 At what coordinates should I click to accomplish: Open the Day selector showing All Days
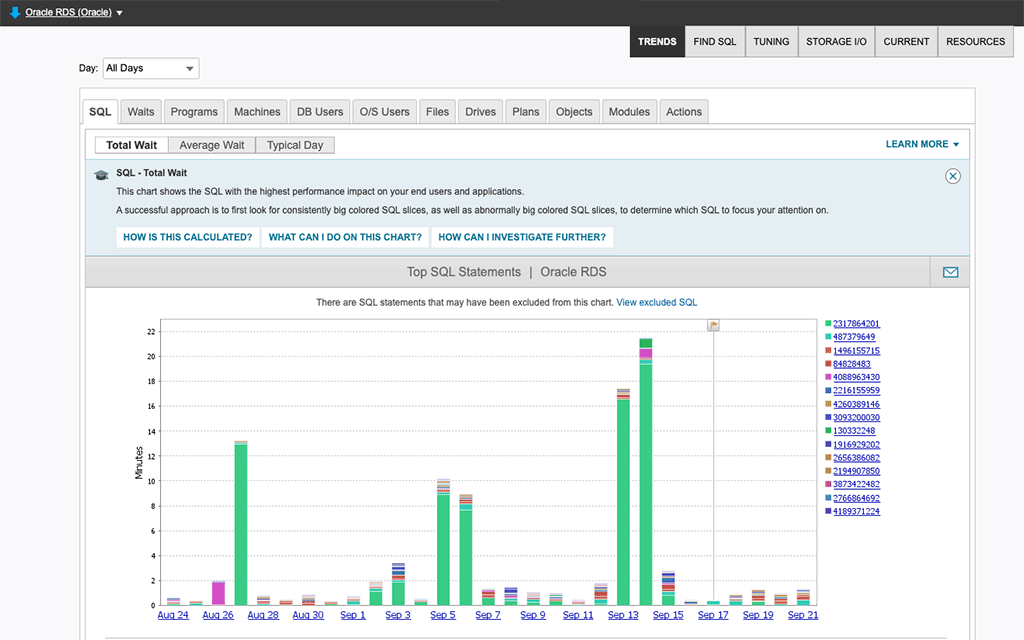pos(150,68)
